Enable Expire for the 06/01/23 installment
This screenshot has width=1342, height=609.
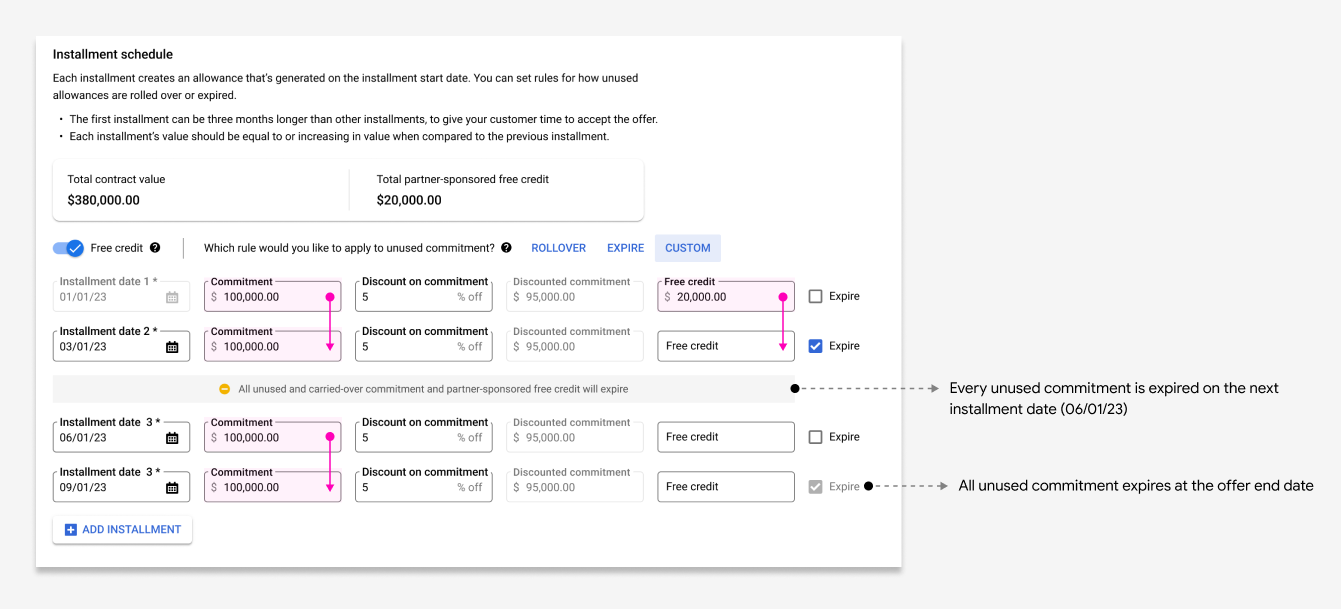tap(816, 436)
